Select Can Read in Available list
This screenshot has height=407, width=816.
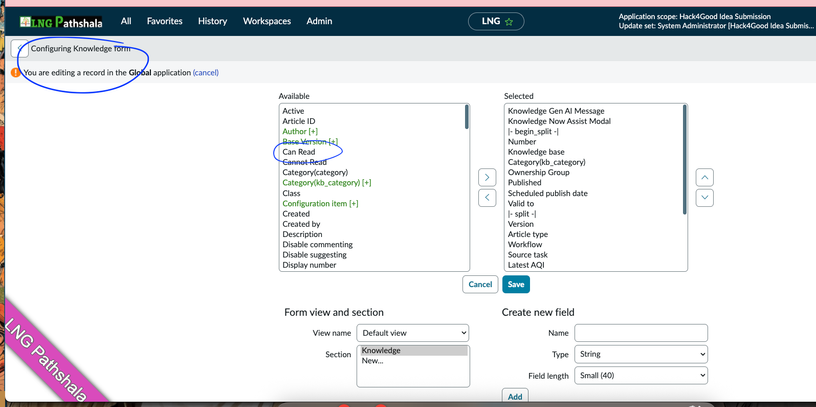coord(299,152)
